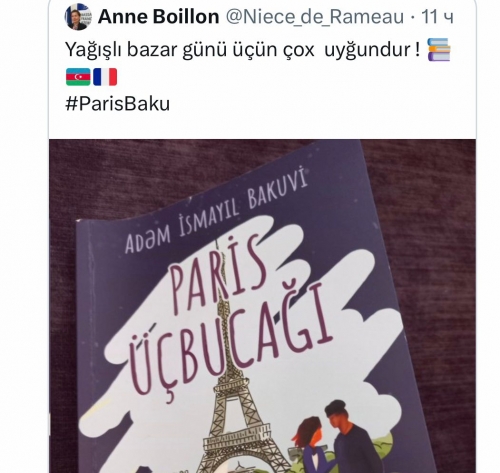Image resolution: width=500 pixels, height=473 pixels.
Task: Click the 11 ч tweet timestamp
Action: [437, 17]
